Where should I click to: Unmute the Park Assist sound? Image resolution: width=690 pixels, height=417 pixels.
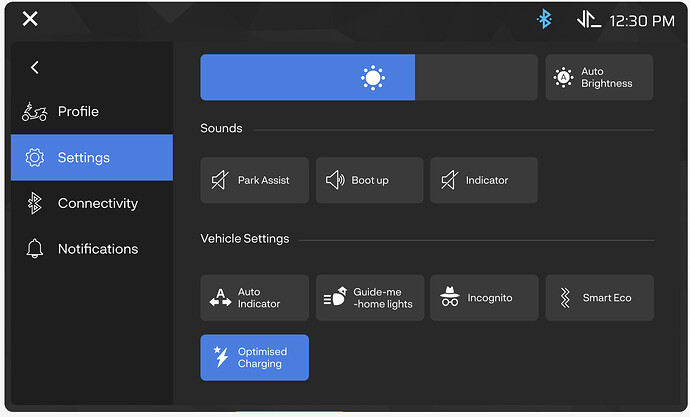[x=255, y=181]
